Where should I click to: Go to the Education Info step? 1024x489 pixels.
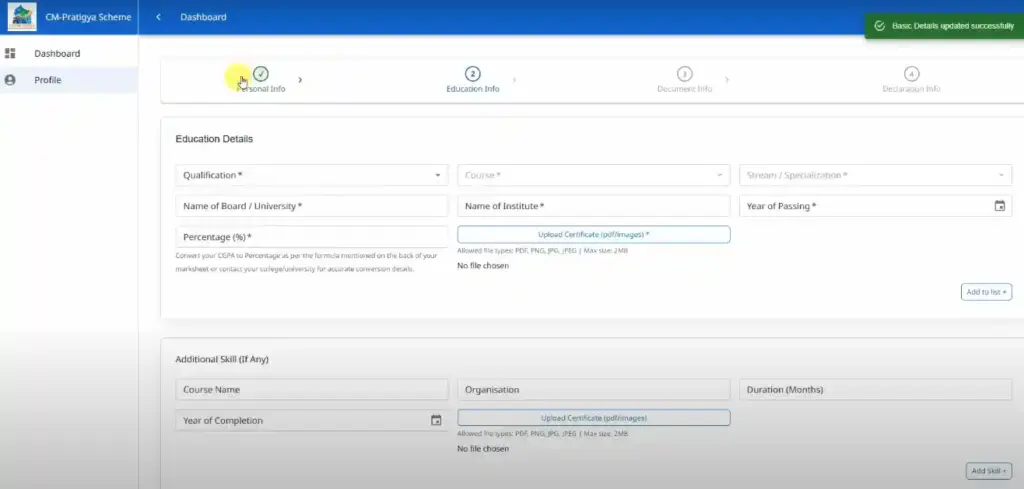pyautogui.click(x=473, y=80)
